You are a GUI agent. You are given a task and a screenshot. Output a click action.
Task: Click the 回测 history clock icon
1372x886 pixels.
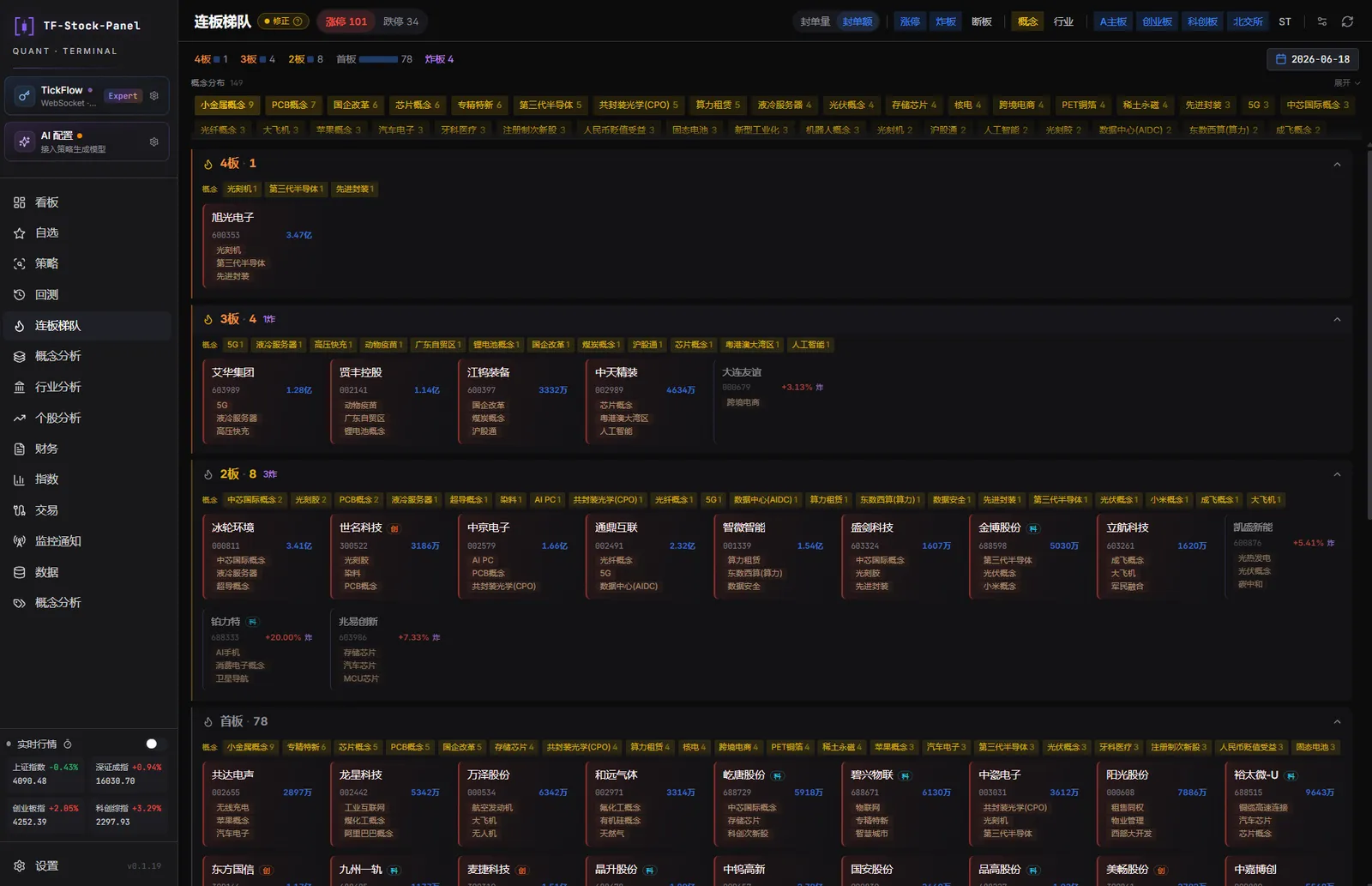click(20, 295)
